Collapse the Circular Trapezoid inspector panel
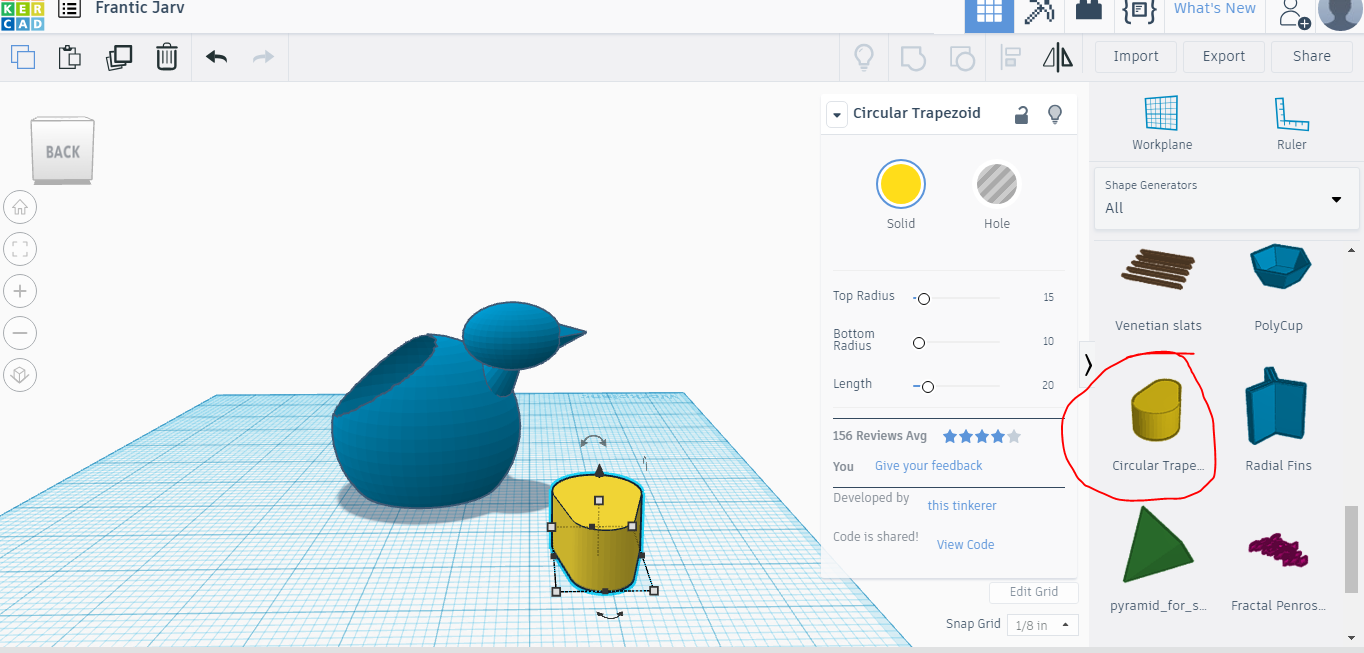 pyautogui.click(x=836, y=115)
